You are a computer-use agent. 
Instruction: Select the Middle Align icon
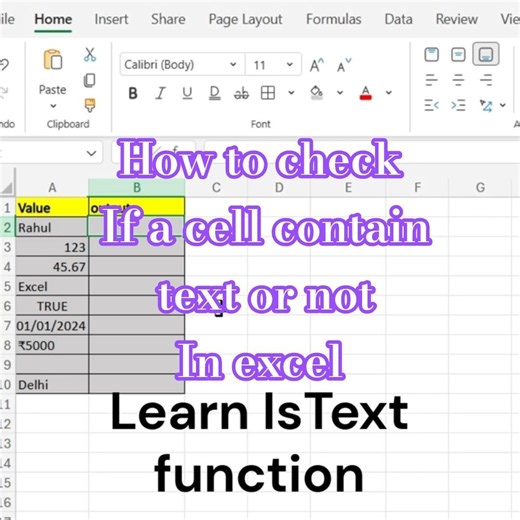(x=458, y=55)
